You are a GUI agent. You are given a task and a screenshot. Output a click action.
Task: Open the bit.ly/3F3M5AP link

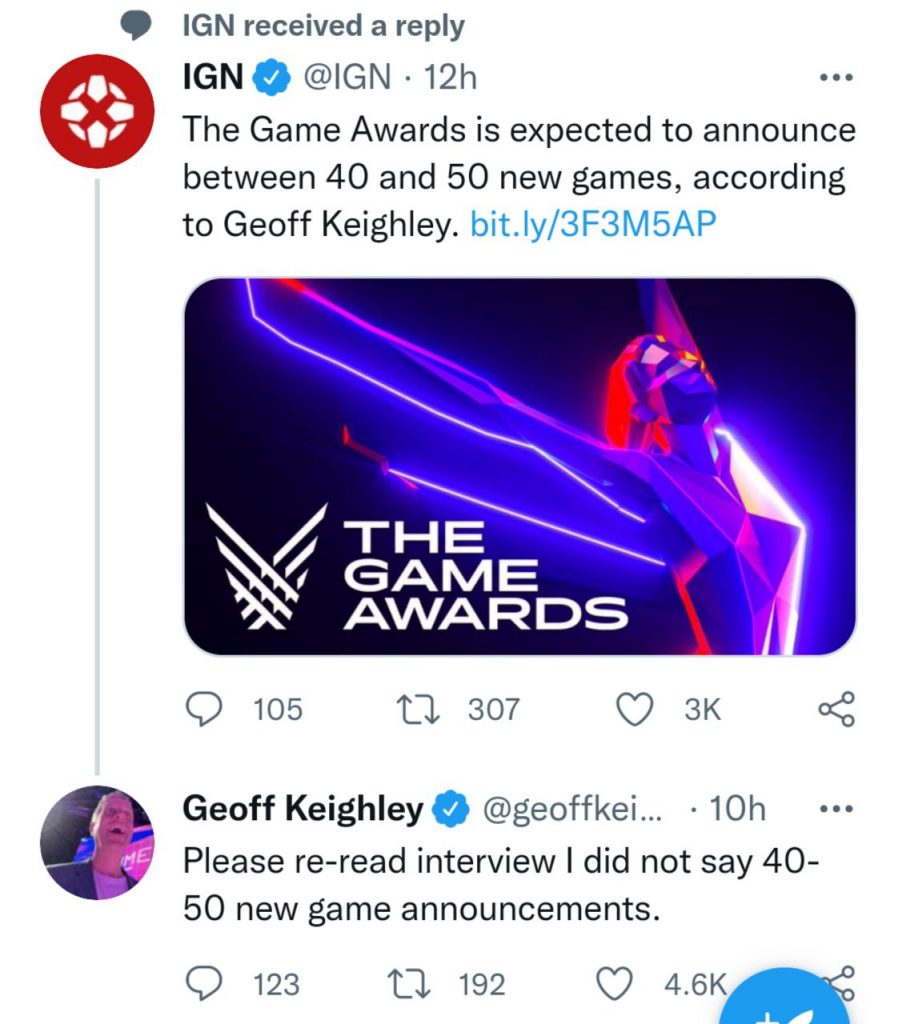click(x=593, y=225)
